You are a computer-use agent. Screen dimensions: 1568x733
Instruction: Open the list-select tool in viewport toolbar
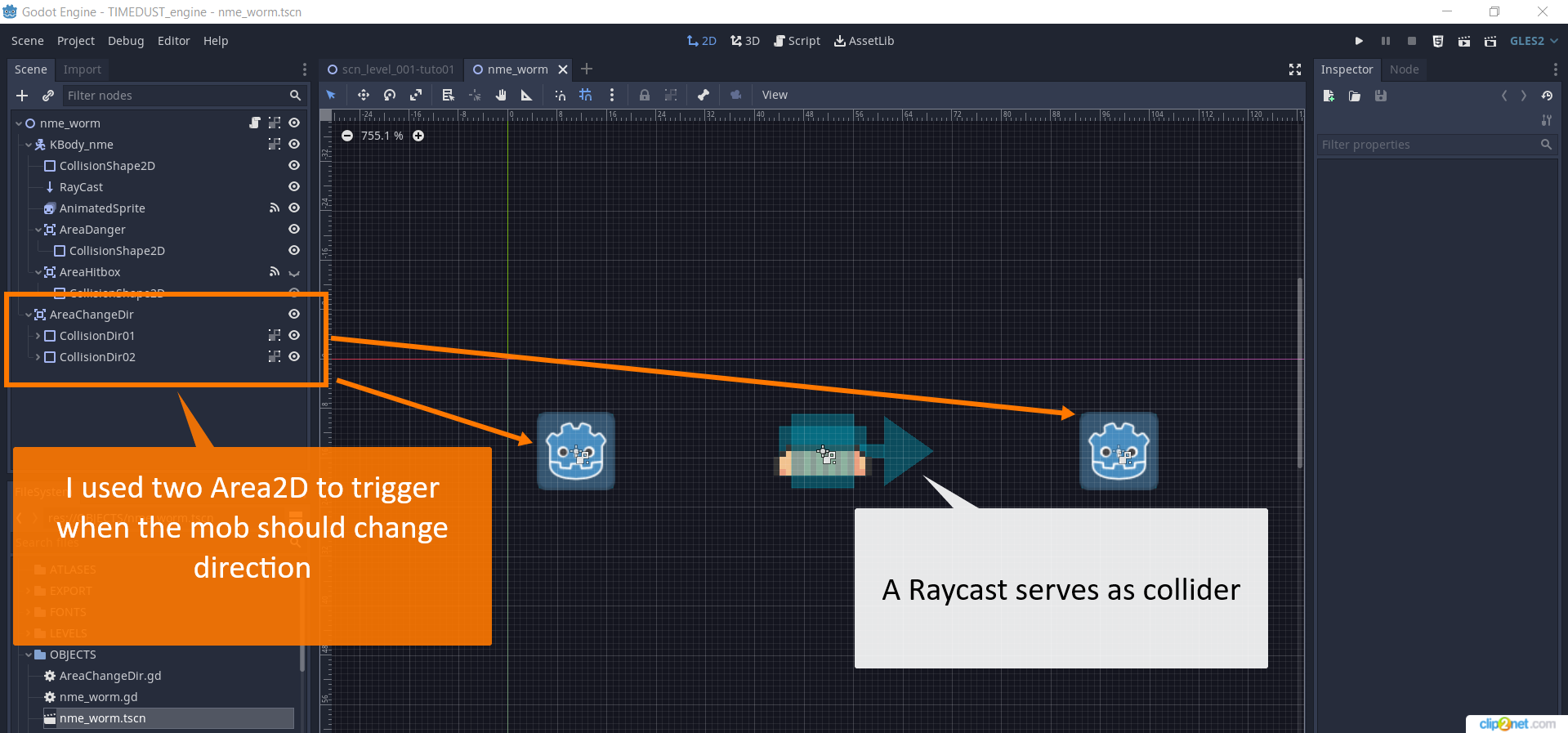(x=448, y=95)
